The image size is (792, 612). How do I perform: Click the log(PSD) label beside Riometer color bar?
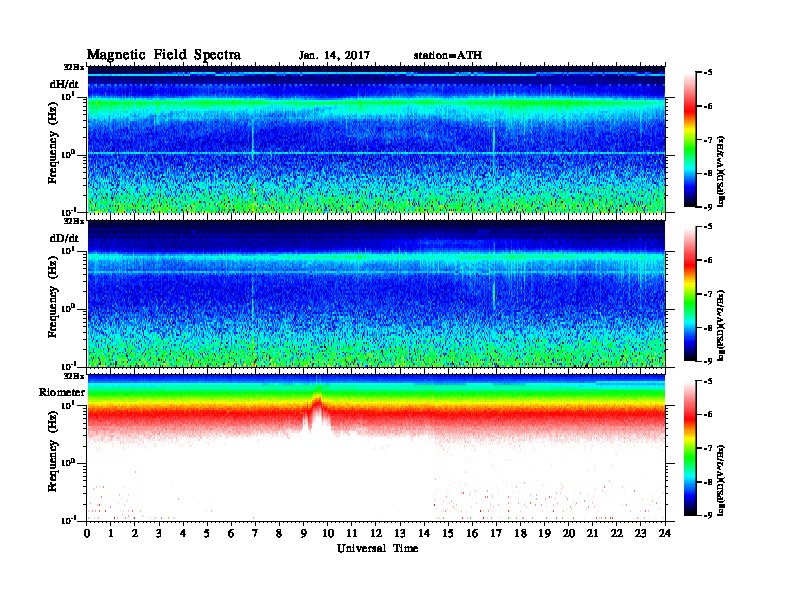click(721, 480)
